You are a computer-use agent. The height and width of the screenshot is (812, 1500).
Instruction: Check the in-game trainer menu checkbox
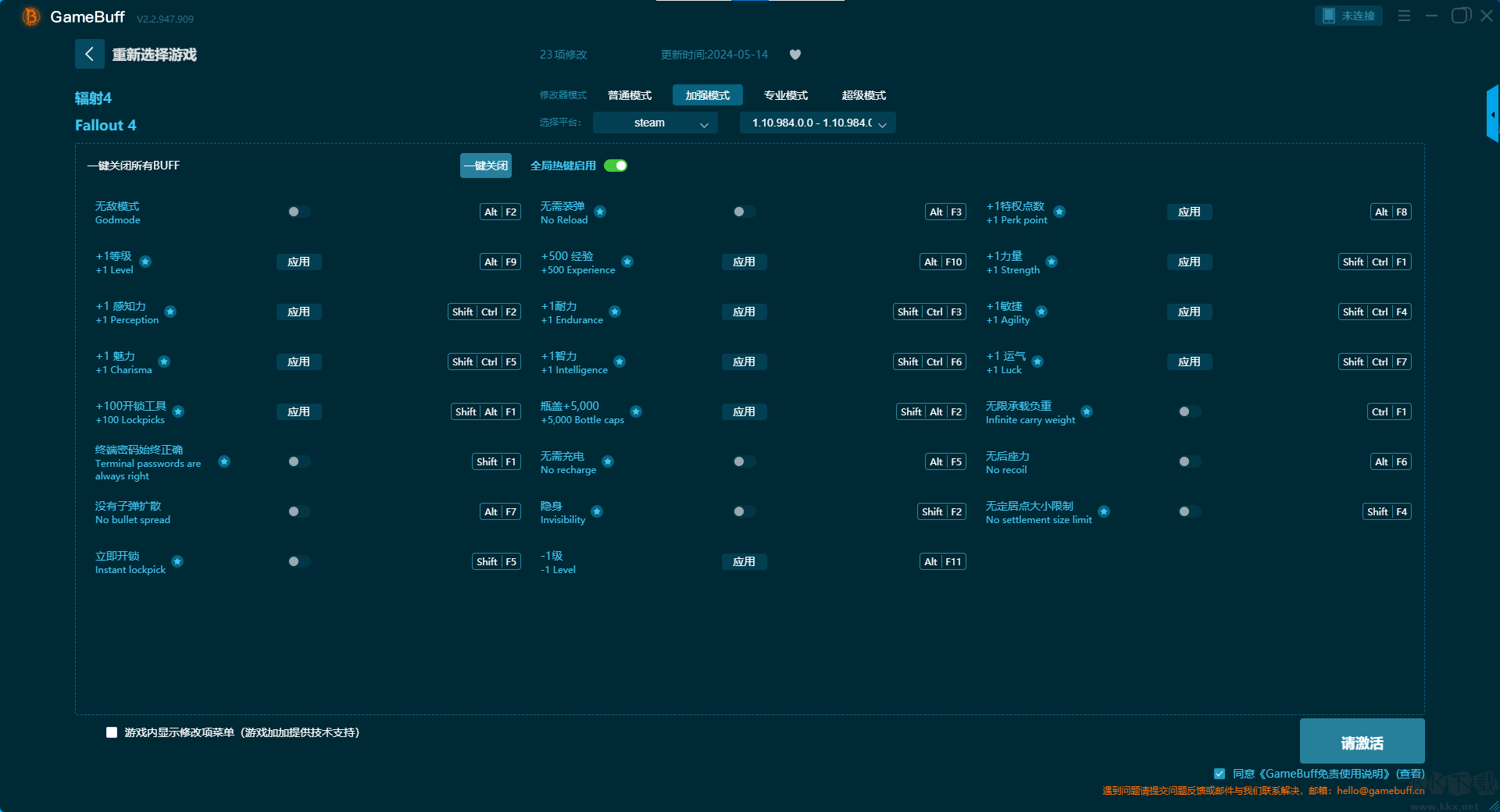coord(112,732)
